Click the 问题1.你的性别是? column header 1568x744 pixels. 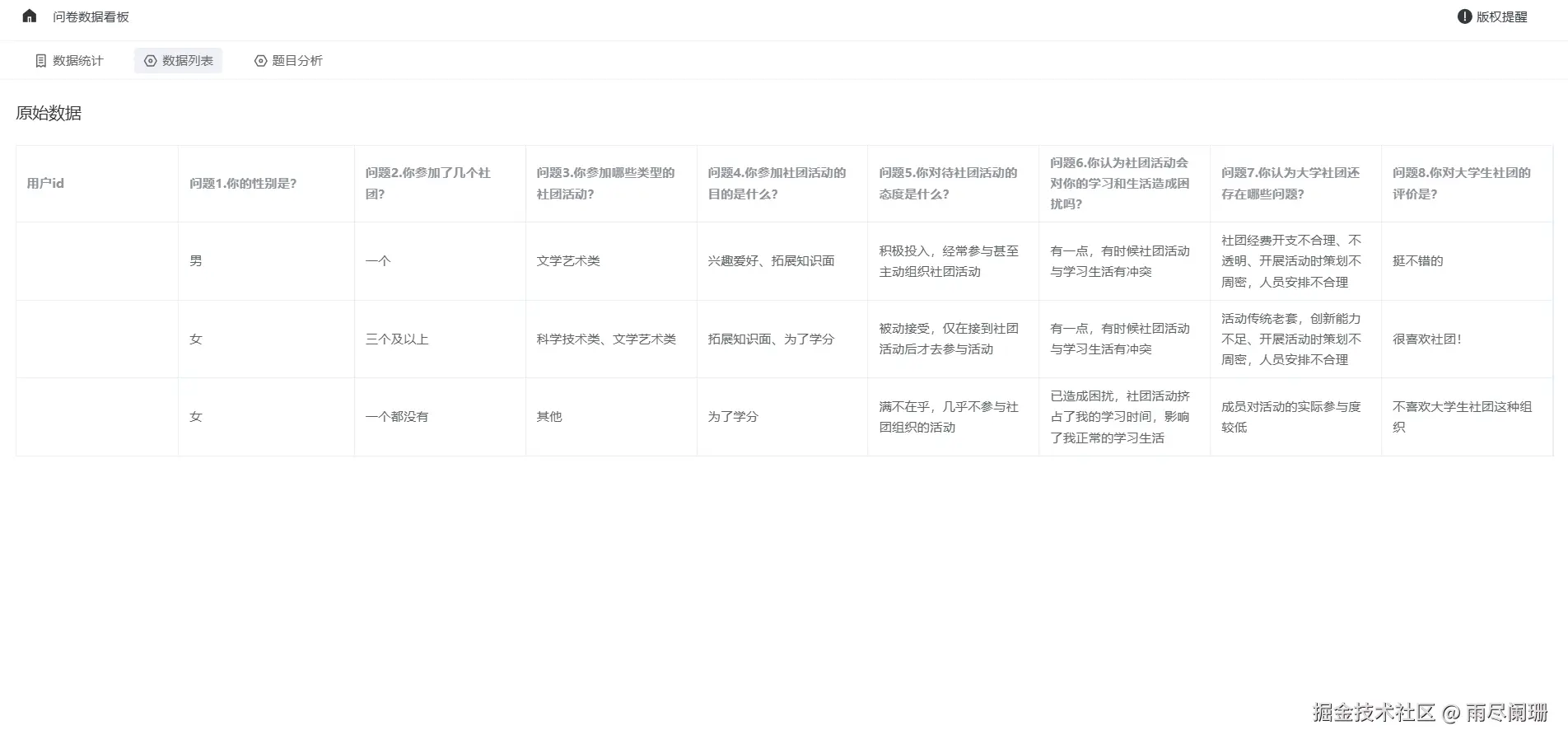tap(266, 184)
